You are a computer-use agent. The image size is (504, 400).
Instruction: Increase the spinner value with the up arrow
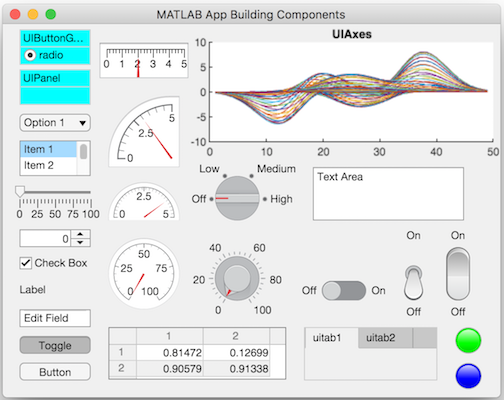pyautogui.click(x=80, y=234)
